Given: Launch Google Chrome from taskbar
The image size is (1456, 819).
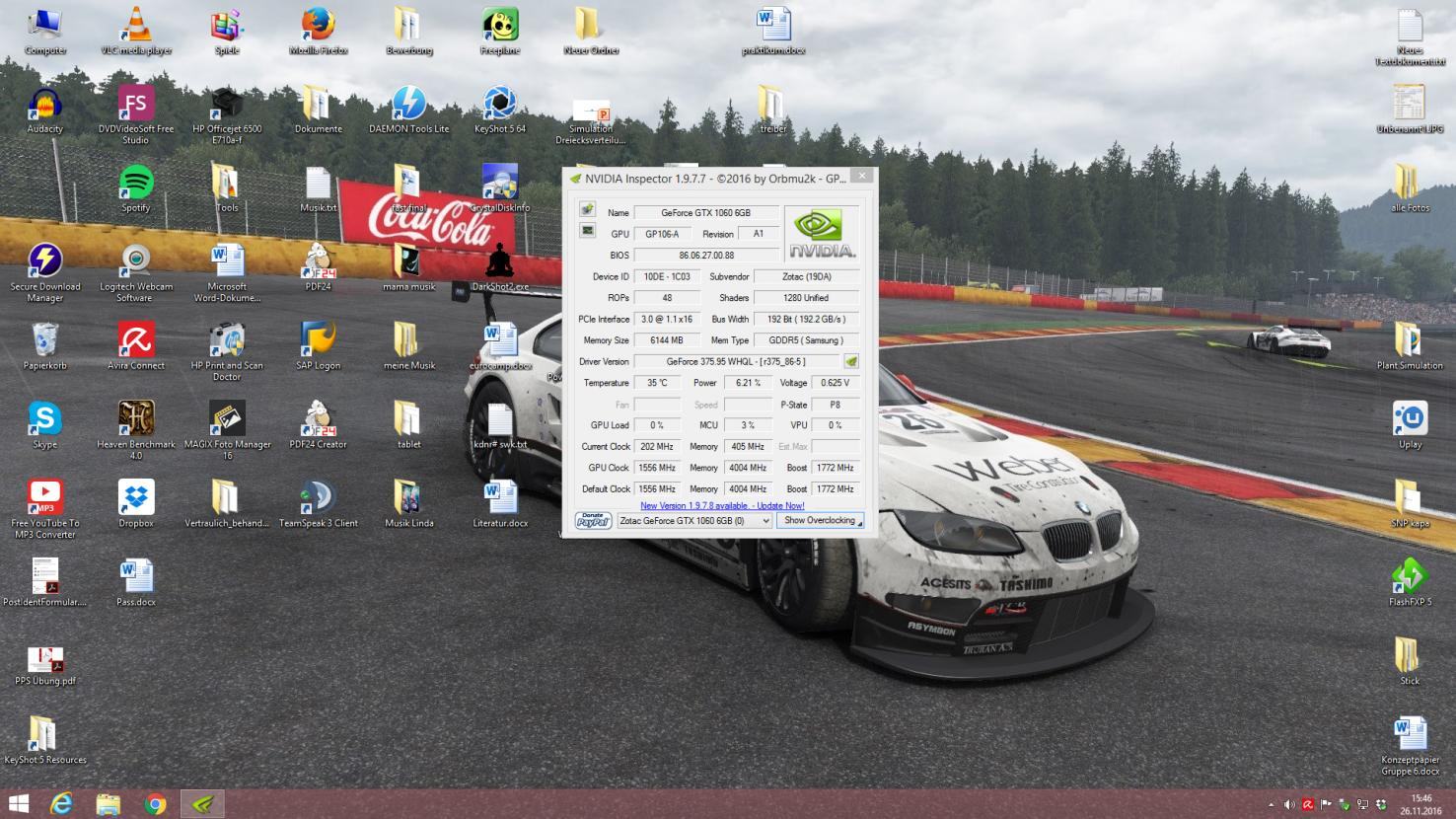Looking at the screenshot, I should [x=155, y=804].
